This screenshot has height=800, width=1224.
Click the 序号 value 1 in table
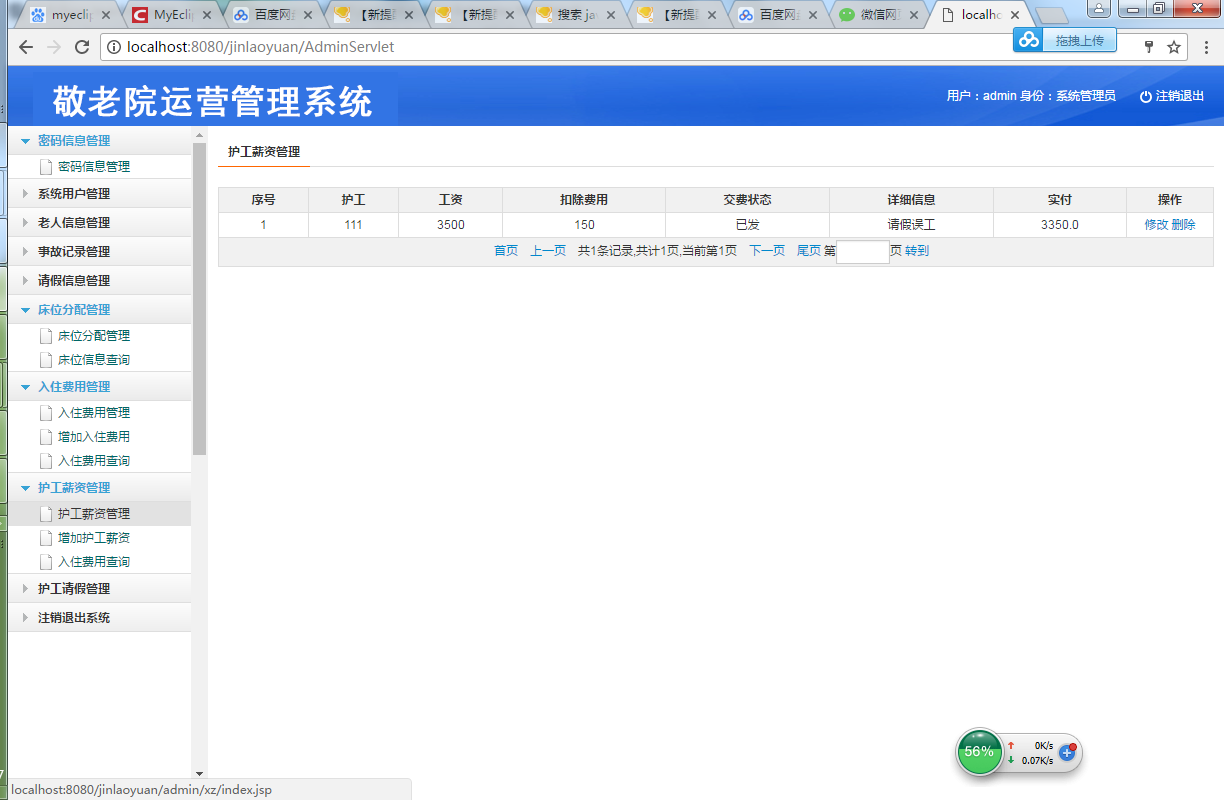tap(263, 225)
